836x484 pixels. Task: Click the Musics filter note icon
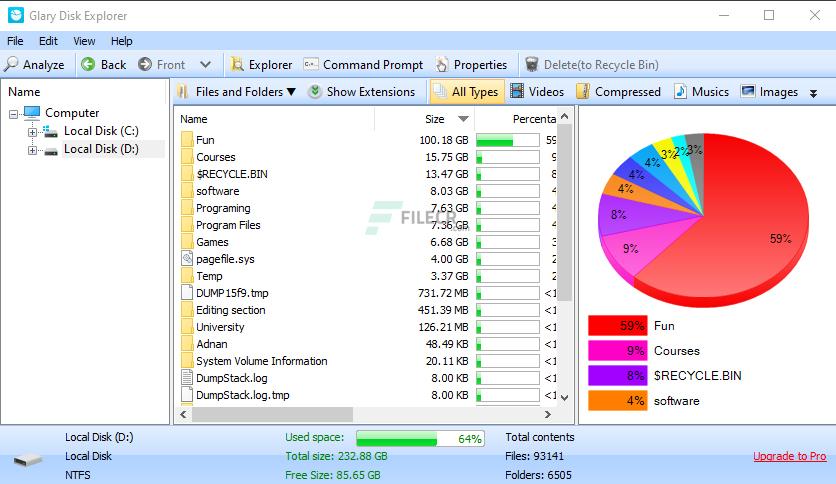click(x=680, y=91)
